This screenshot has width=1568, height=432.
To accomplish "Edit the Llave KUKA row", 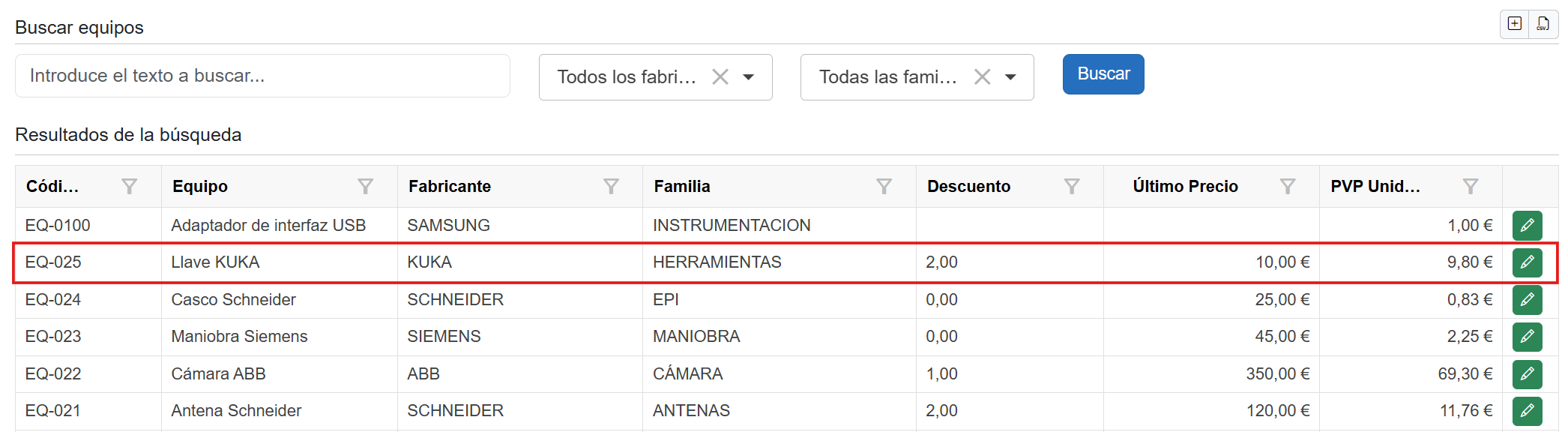I will click(1527, 262).
